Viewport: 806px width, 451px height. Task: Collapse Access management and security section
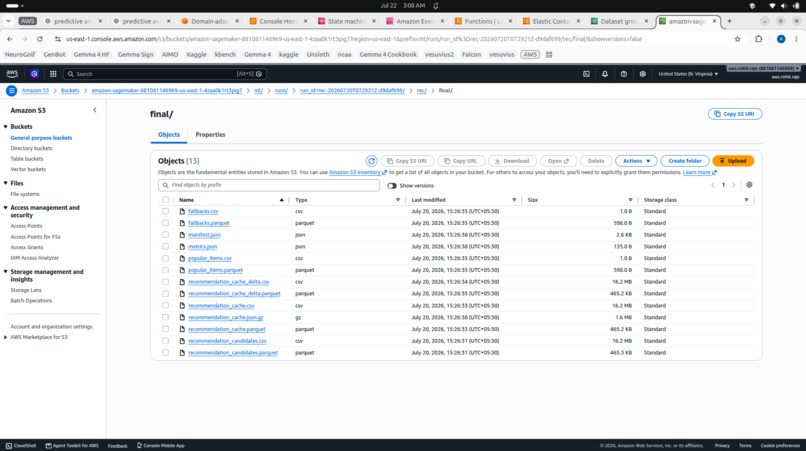6,208
